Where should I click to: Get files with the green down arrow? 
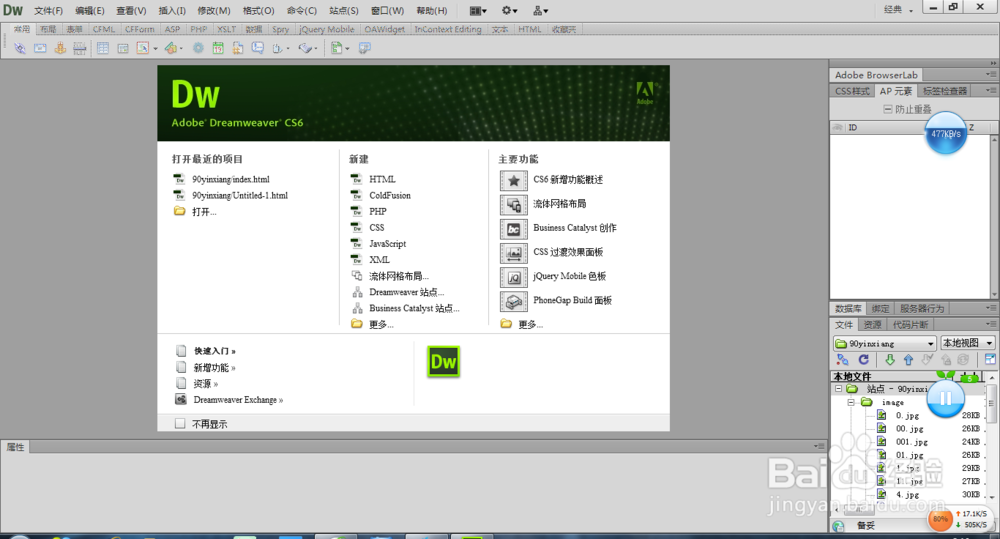click(x=890, y=360)
